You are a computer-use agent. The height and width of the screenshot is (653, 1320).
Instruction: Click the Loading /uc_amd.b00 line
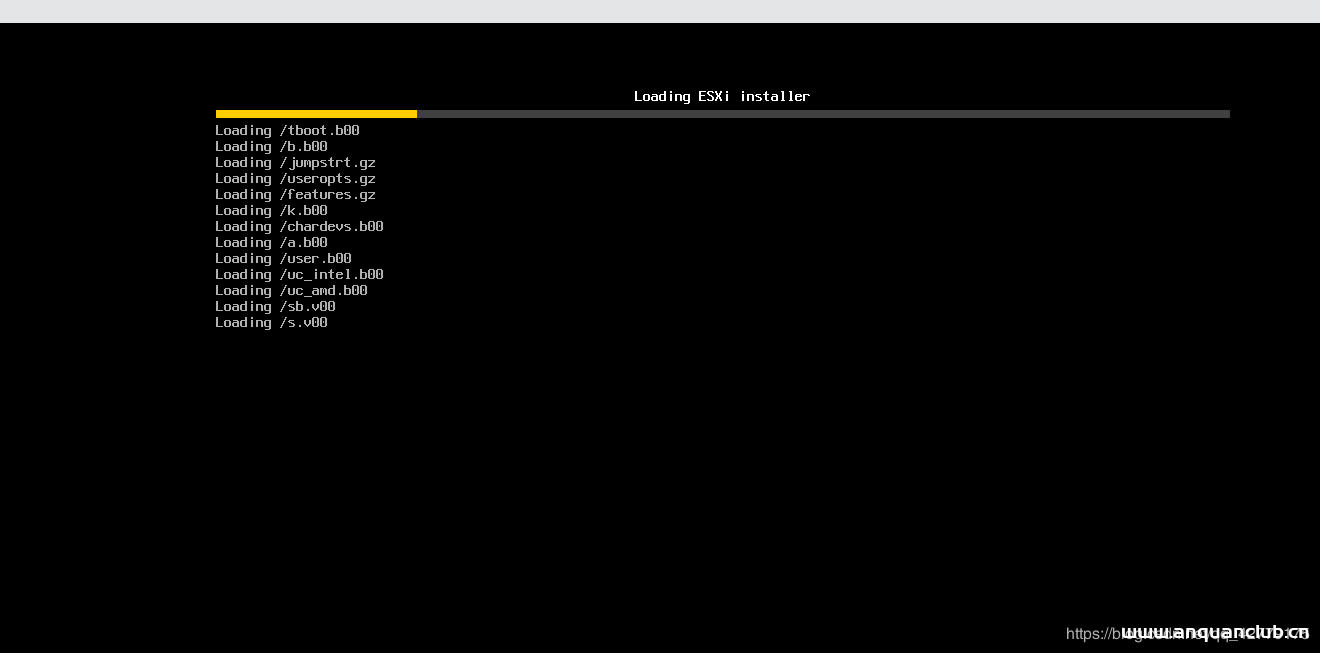291,290
